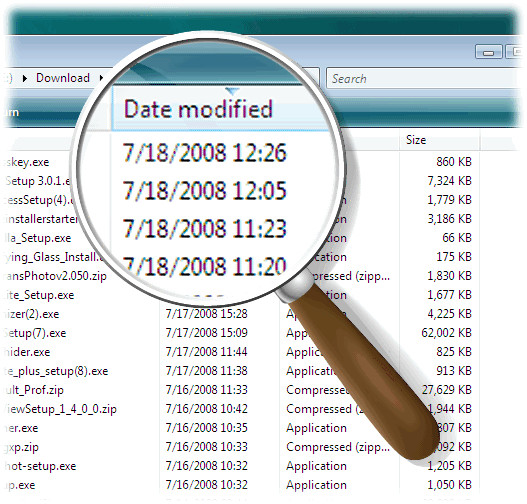Expand the arrow after Download breadcrumb
This screenshot has width=527, height=504.
pos(101,78)
